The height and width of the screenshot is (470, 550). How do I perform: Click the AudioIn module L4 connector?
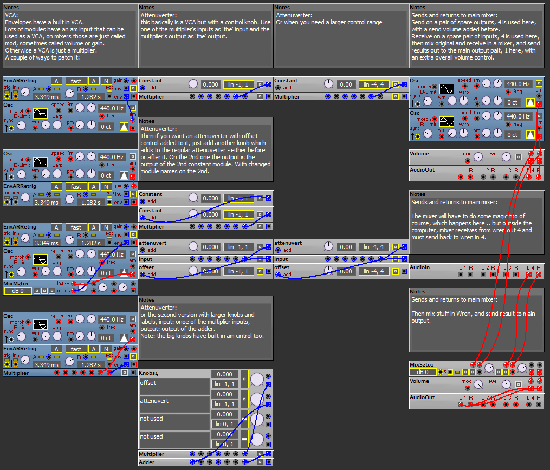(528, 275)
